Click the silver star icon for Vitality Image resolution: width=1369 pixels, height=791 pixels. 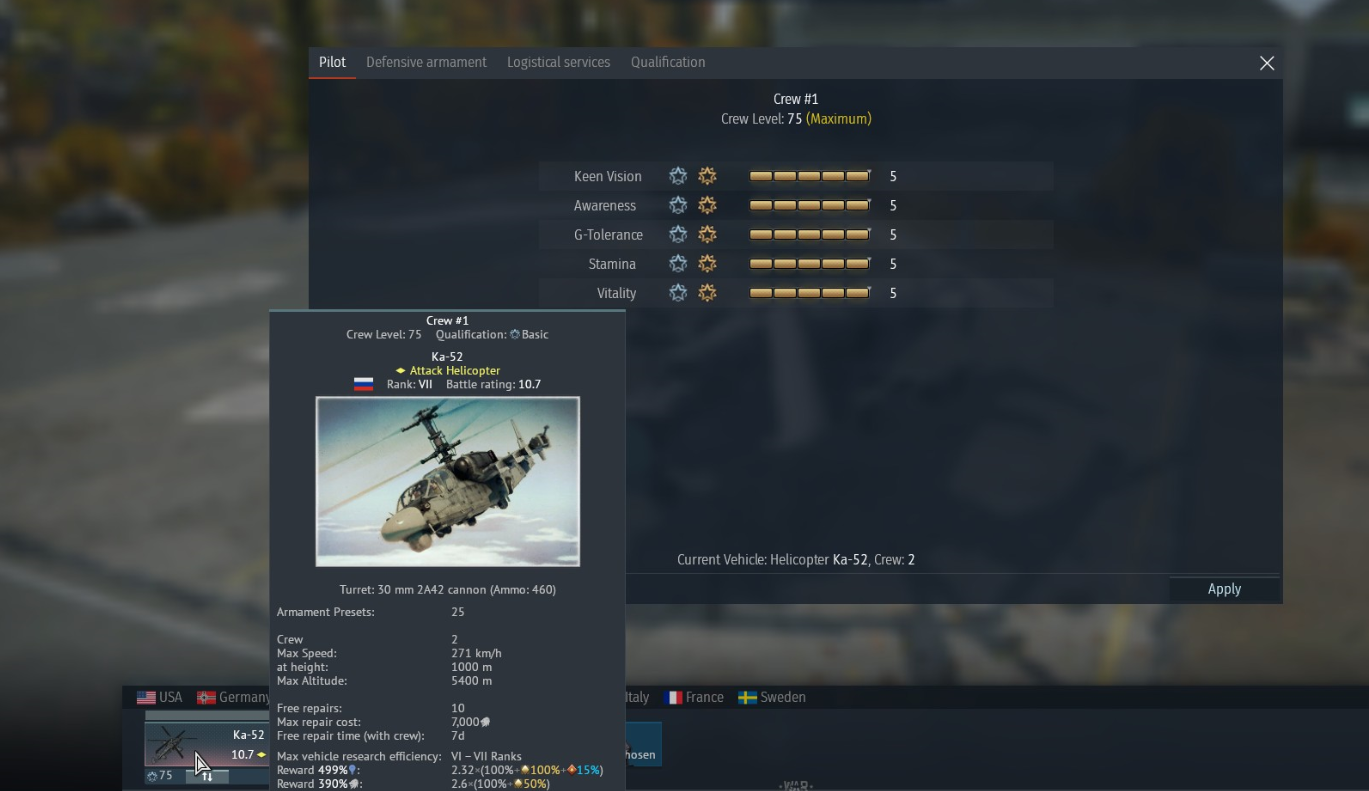point(678,293)
